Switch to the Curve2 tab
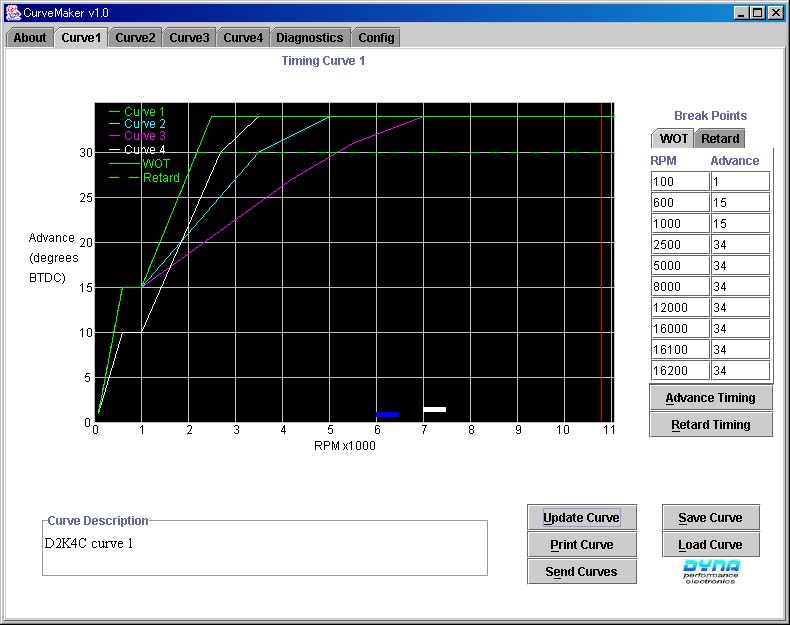This screenshot has width=790, height=625. point(135,38)
